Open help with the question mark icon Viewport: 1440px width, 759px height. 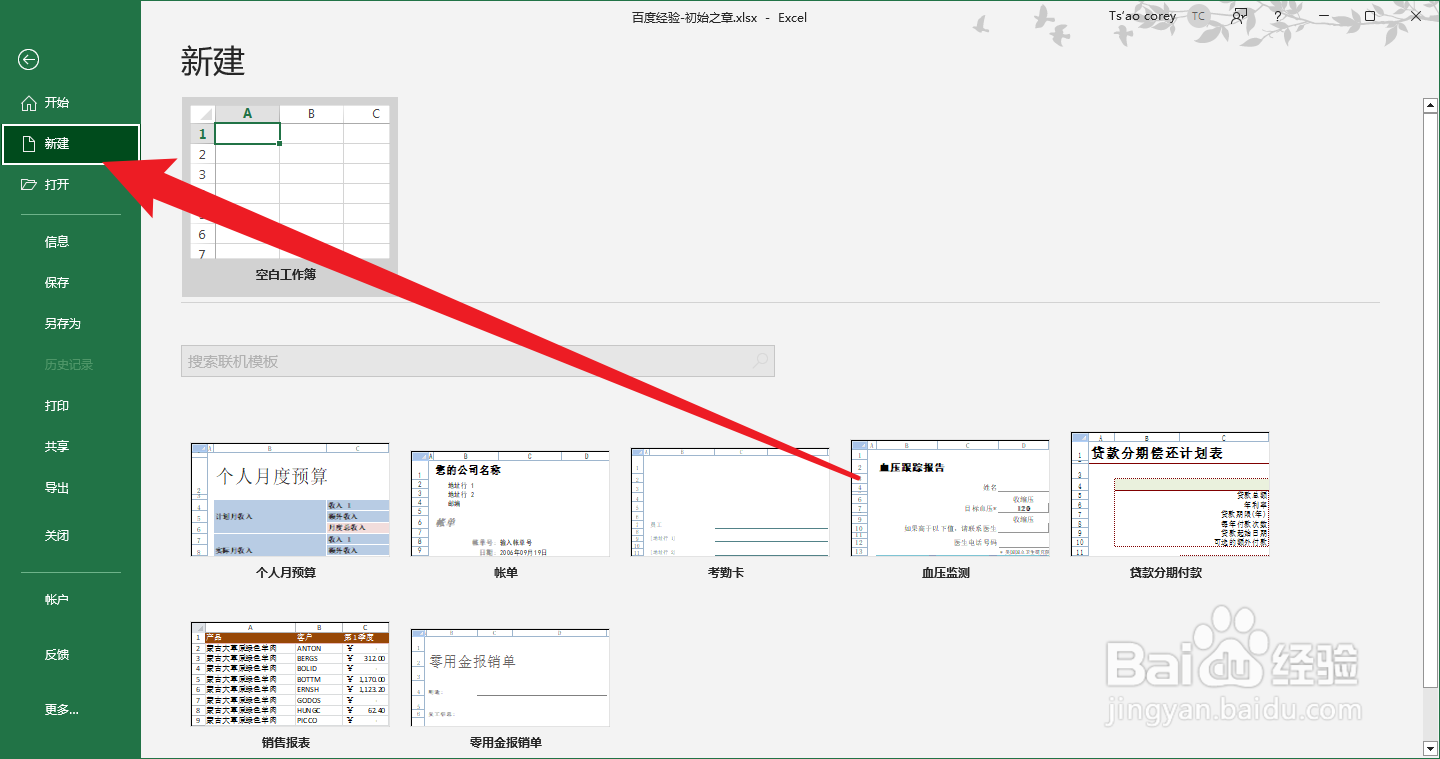(1278, 17)
